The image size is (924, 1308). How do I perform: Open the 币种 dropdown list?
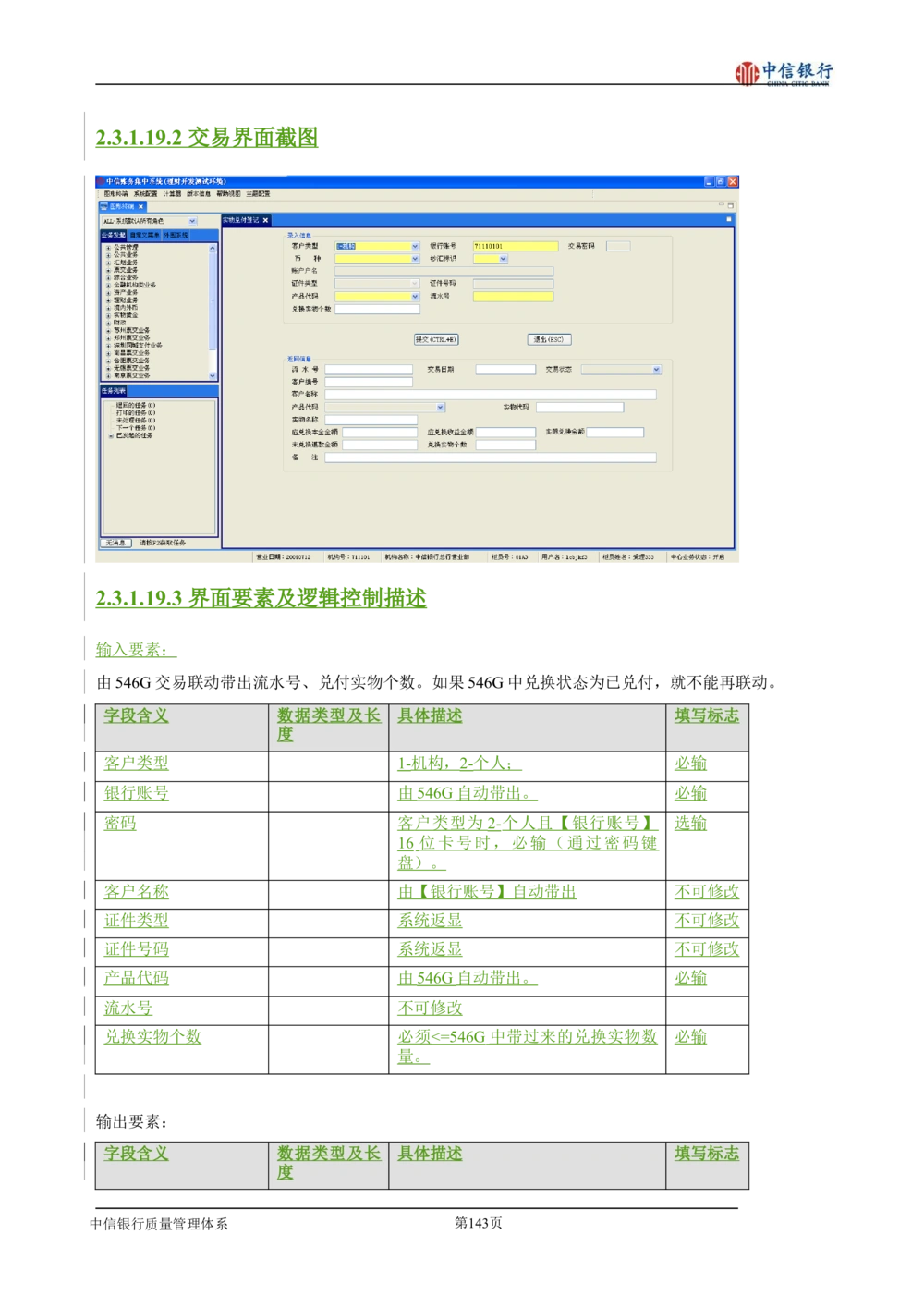pyautogui.click(x=415, y=259)
